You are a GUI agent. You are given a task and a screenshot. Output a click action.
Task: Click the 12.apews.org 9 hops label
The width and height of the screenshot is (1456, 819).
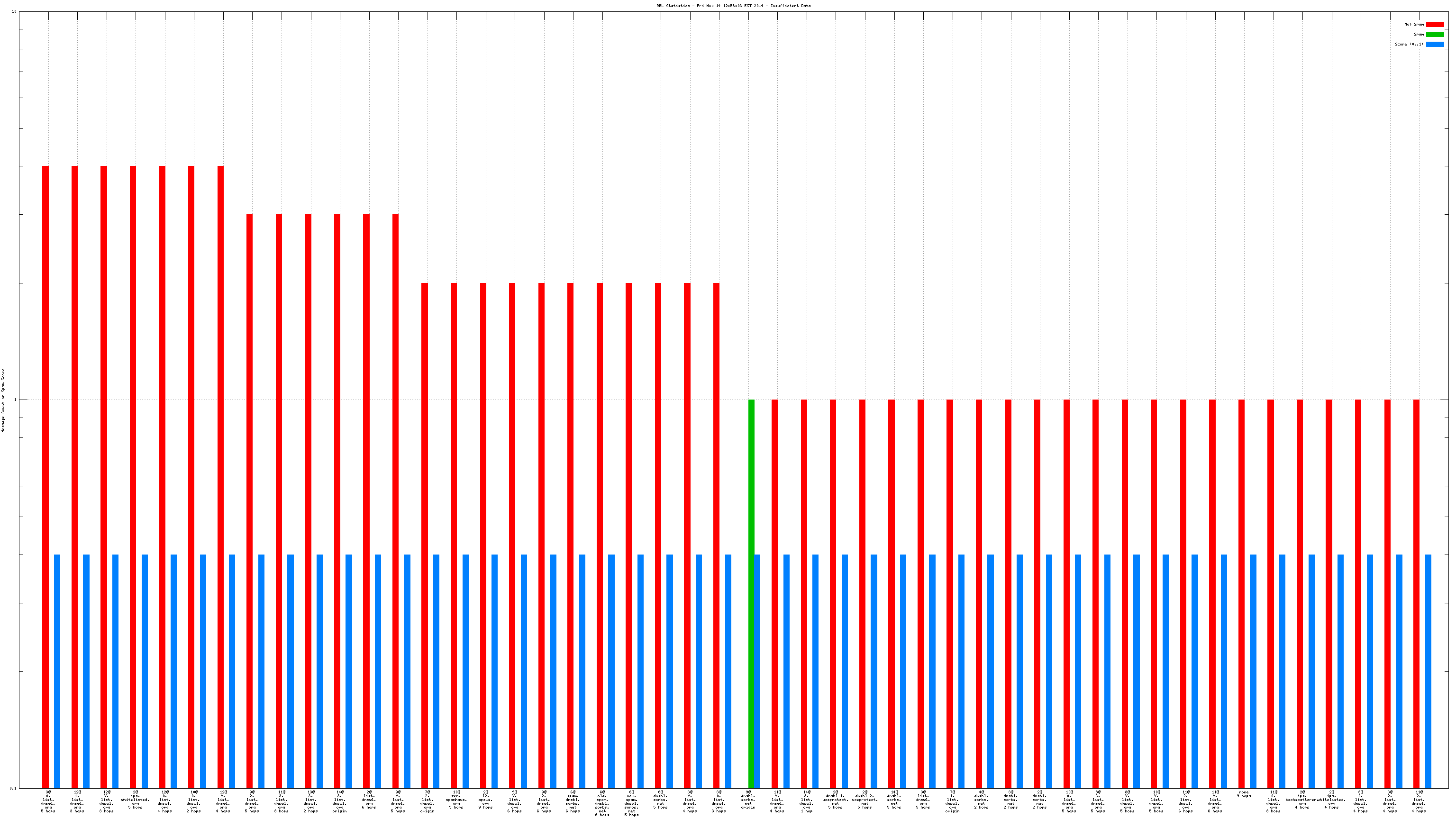(485, 800)
